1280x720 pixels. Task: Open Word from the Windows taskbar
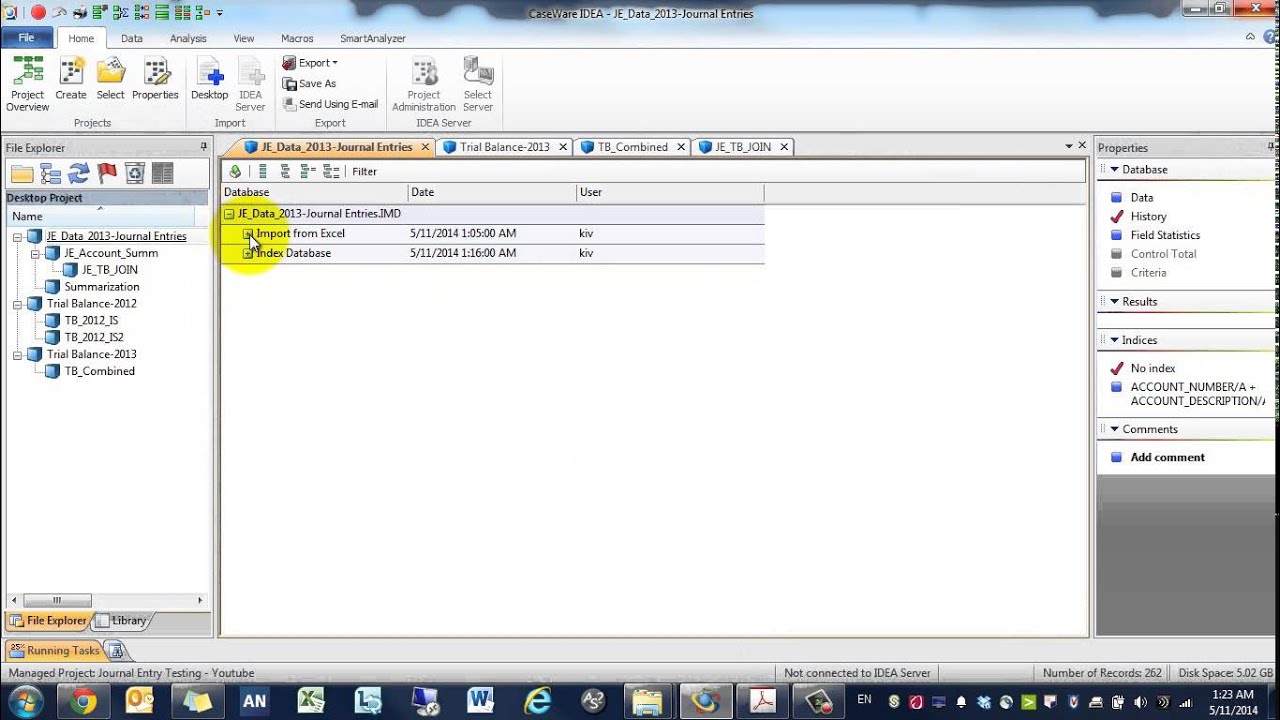click(481, 701)
